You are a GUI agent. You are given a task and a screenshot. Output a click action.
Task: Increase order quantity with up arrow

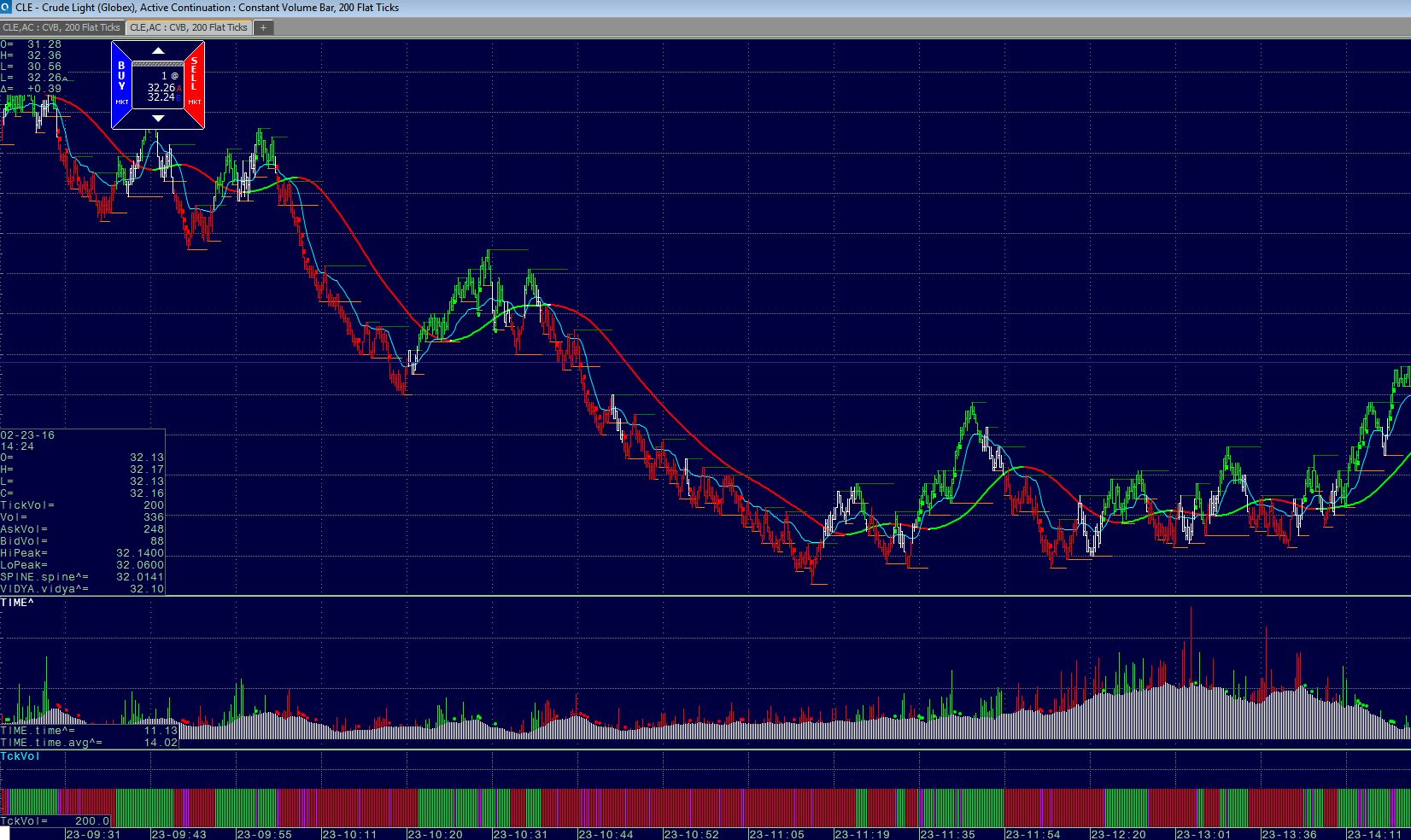[158, 51]
